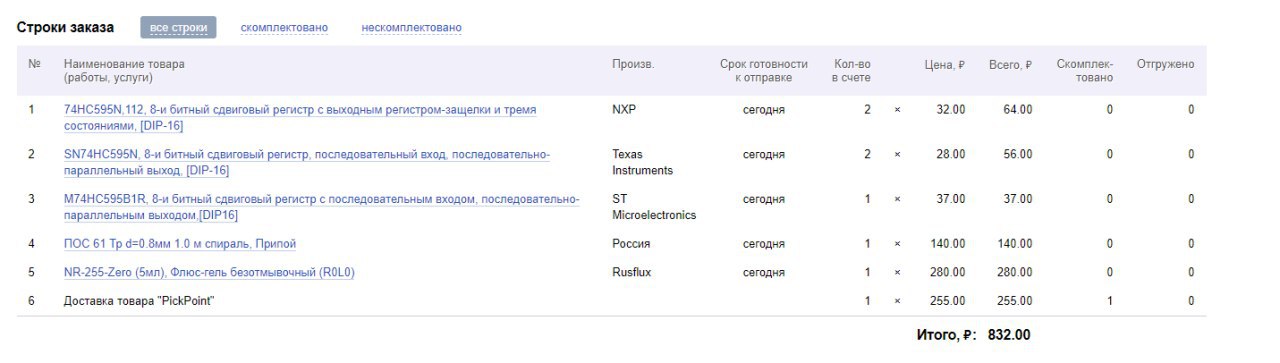Click the 'Отгружено' column header
The image size is (1280, 363).
[1165, 64]
